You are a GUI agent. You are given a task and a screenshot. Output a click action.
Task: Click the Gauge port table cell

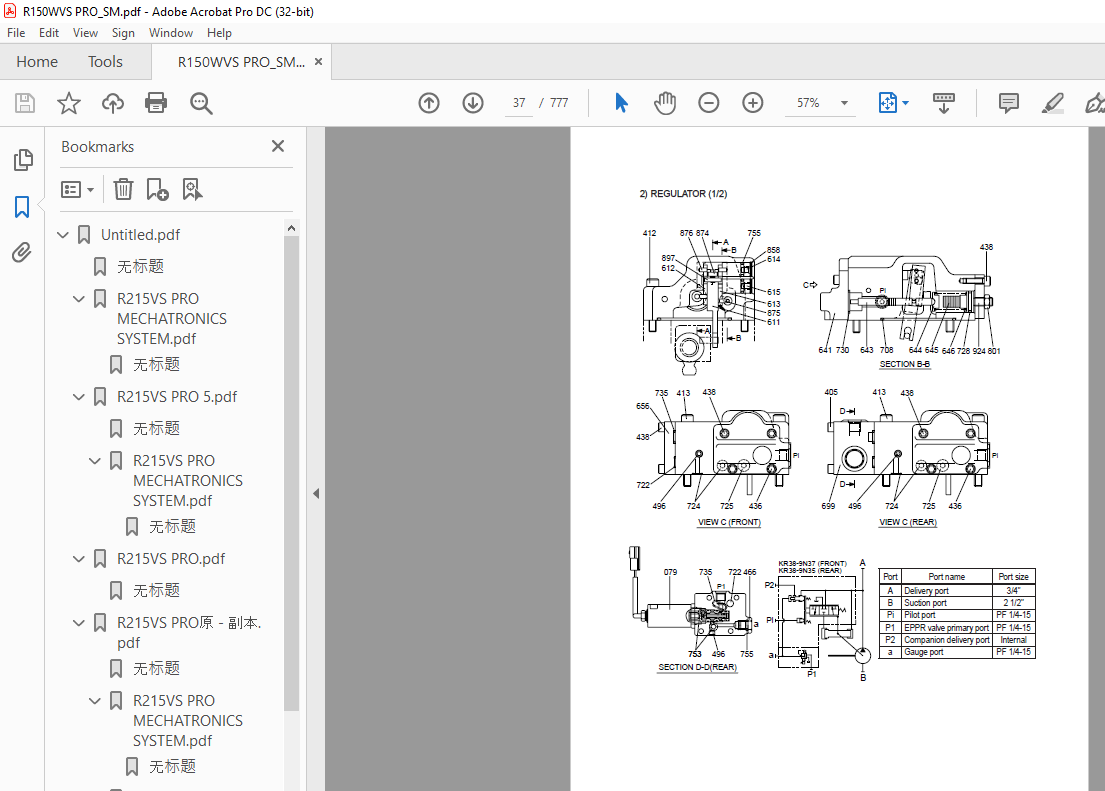pos(946,652)
